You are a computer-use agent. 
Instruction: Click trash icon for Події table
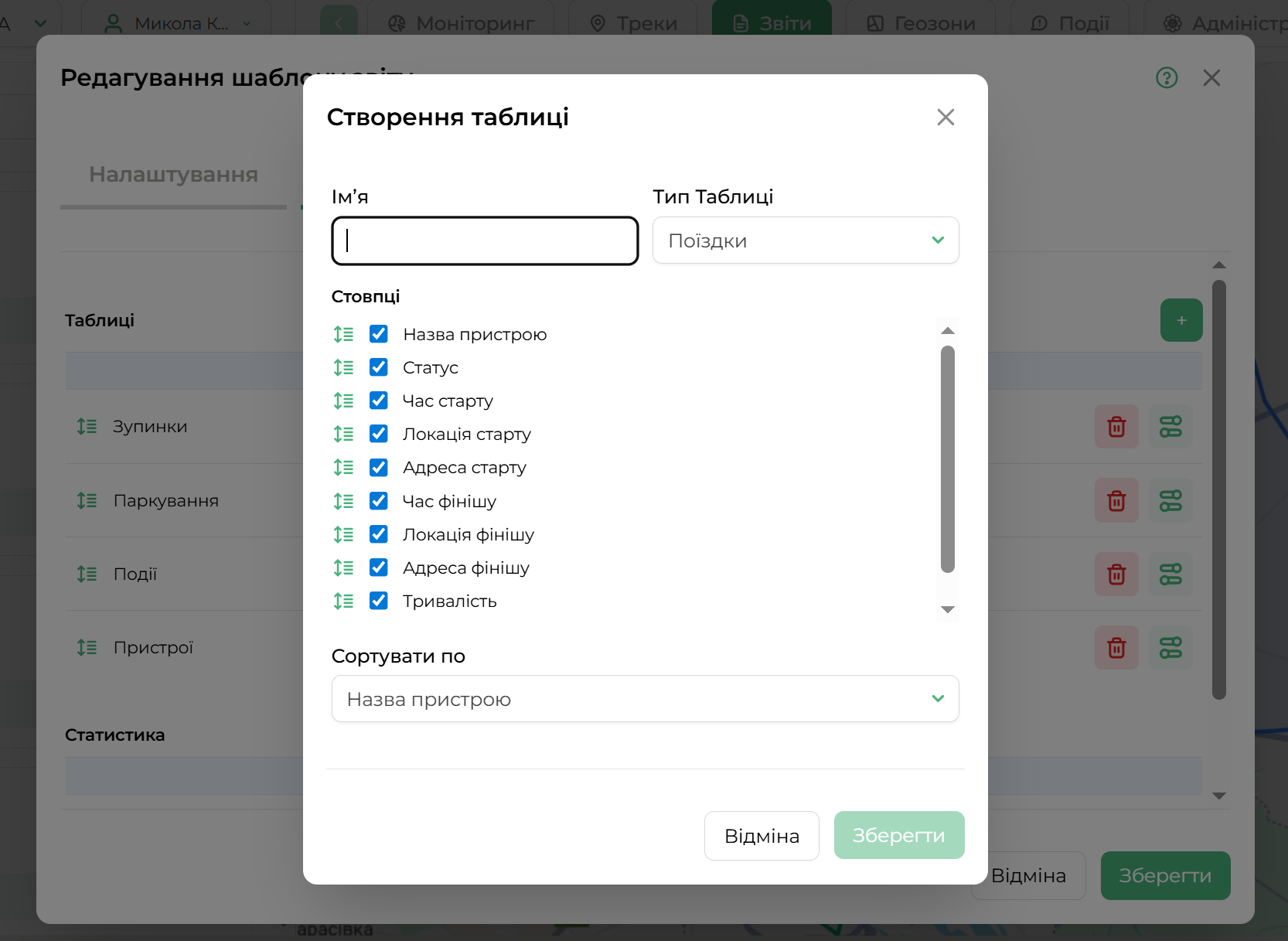point(1116,574)
